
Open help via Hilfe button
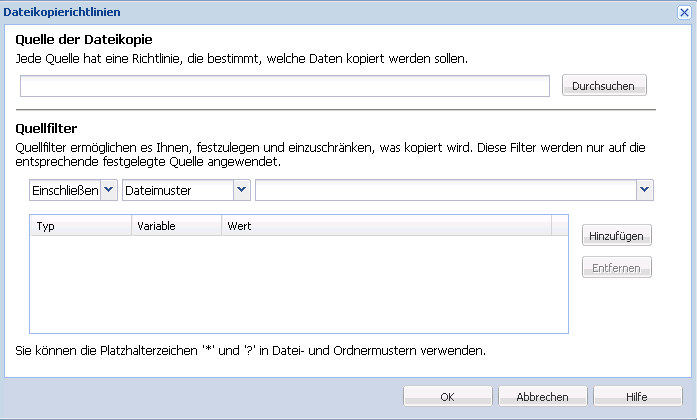[x=637, y=397]
